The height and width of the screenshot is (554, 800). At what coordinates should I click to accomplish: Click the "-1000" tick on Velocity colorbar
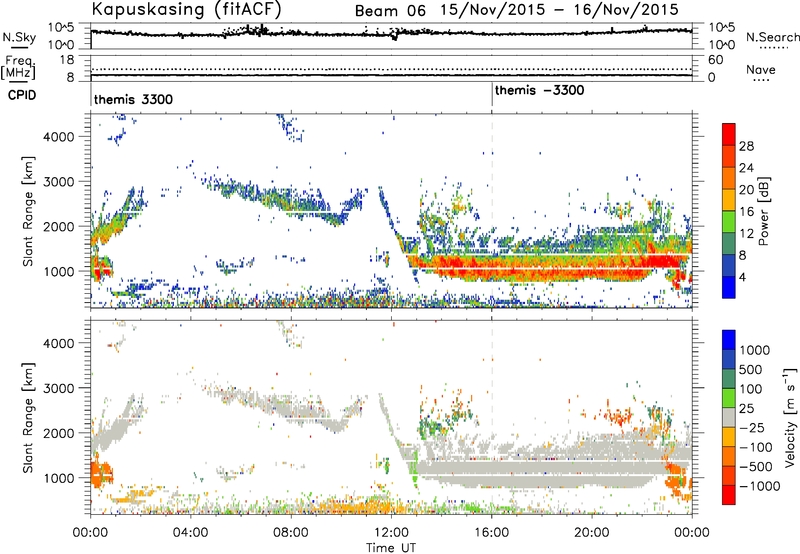click(759, 486)
